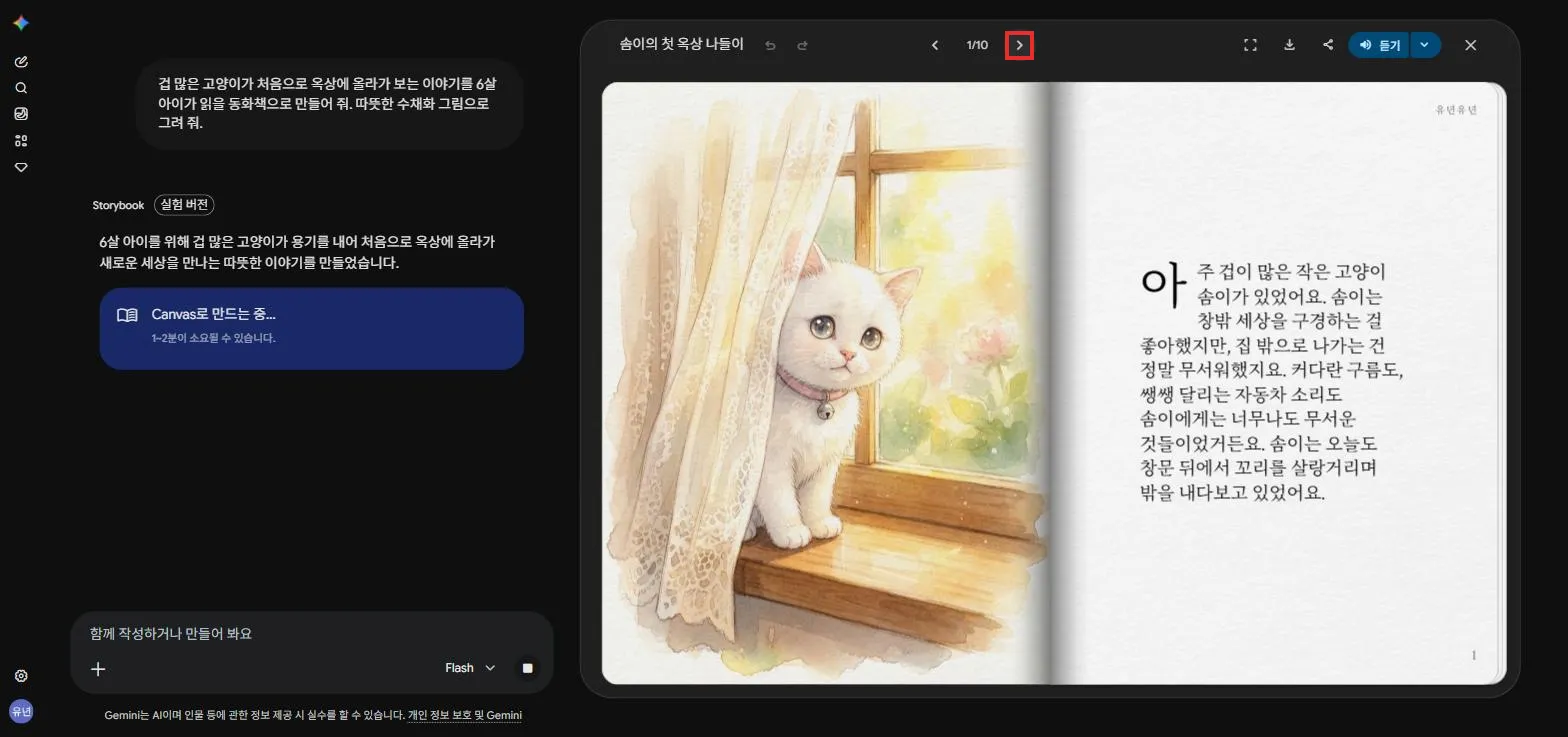The image size is (1568, 737).
Task: Stop the response generation
Action: [x=527, y=668]
